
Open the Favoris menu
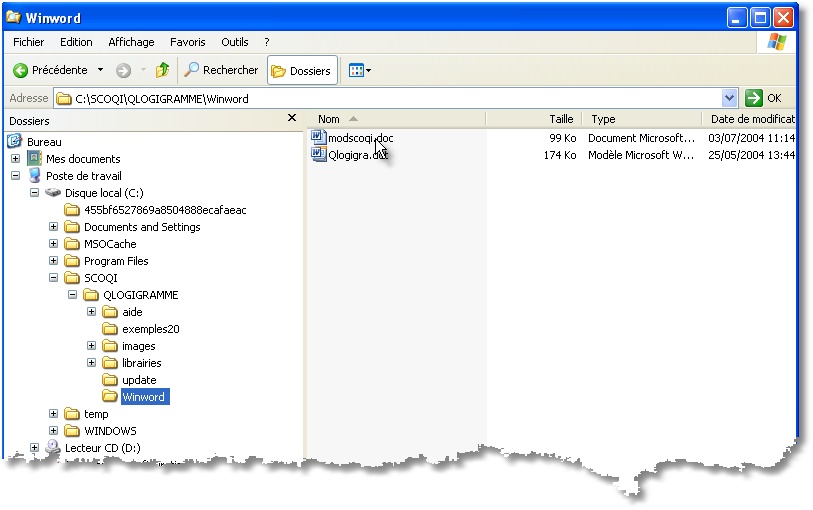(188, 42)
